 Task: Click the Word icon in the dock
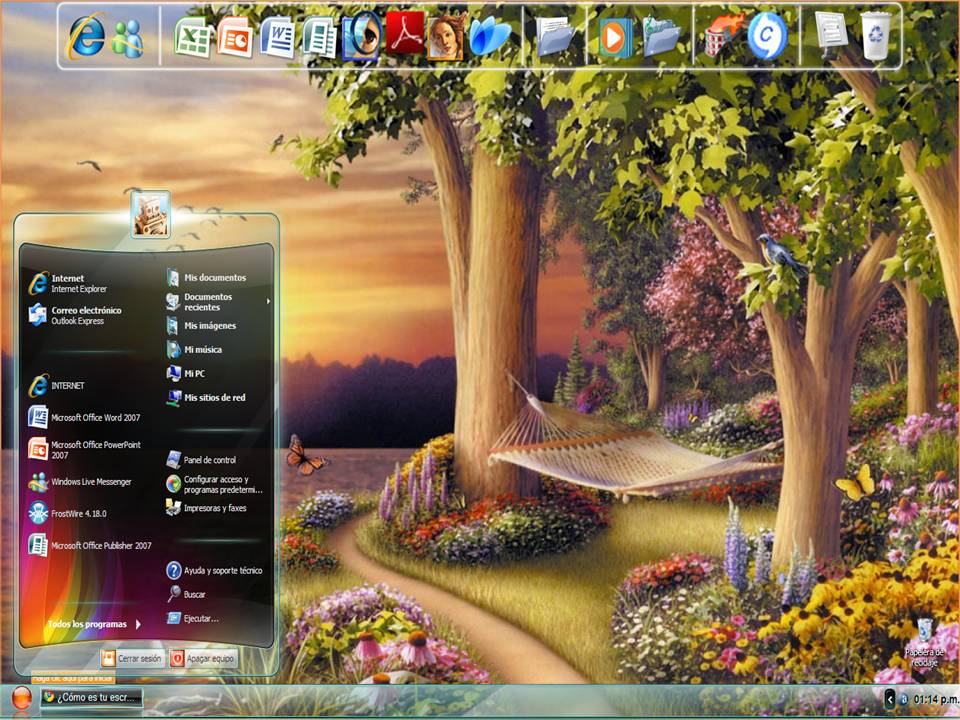(277, 37)
